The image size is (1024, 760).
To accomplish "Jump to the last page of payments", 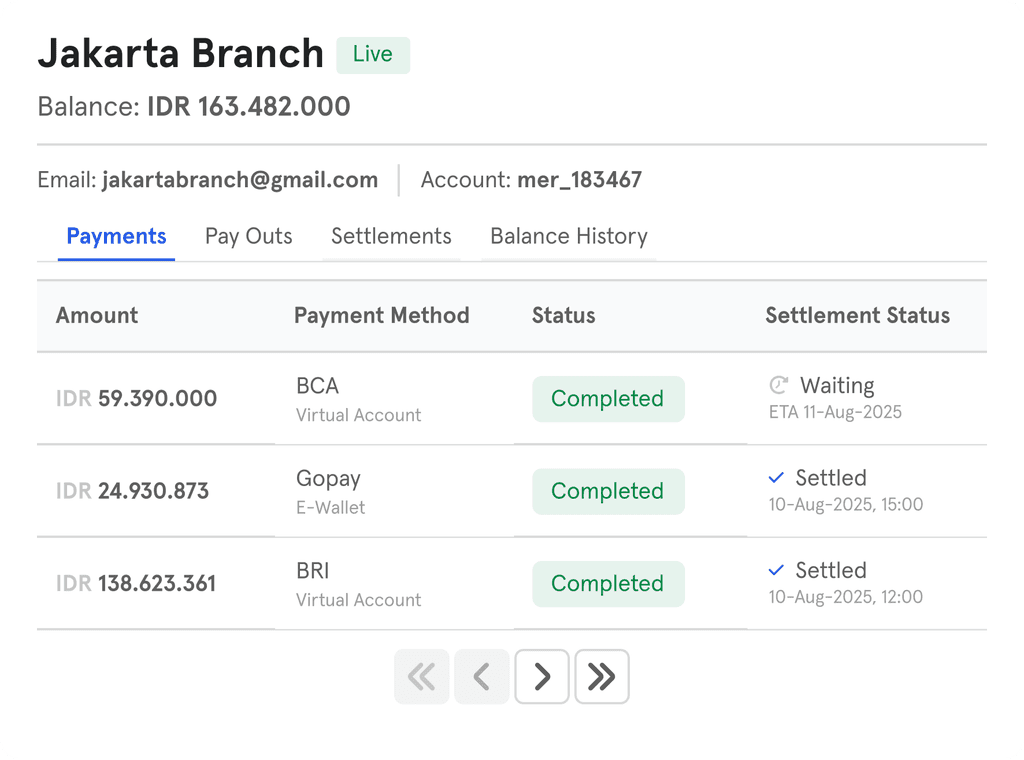I will pos(601,676).
